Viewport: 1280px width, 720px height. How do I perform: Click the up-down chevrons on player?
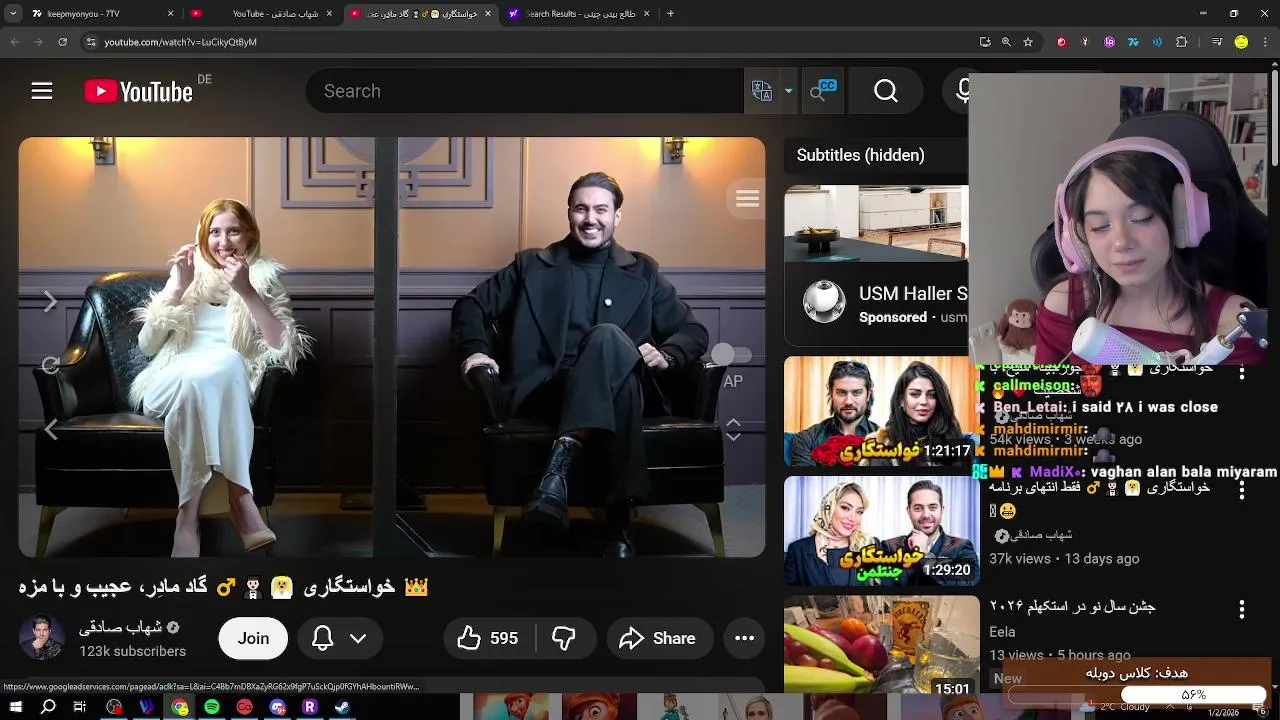coord(733,429)
